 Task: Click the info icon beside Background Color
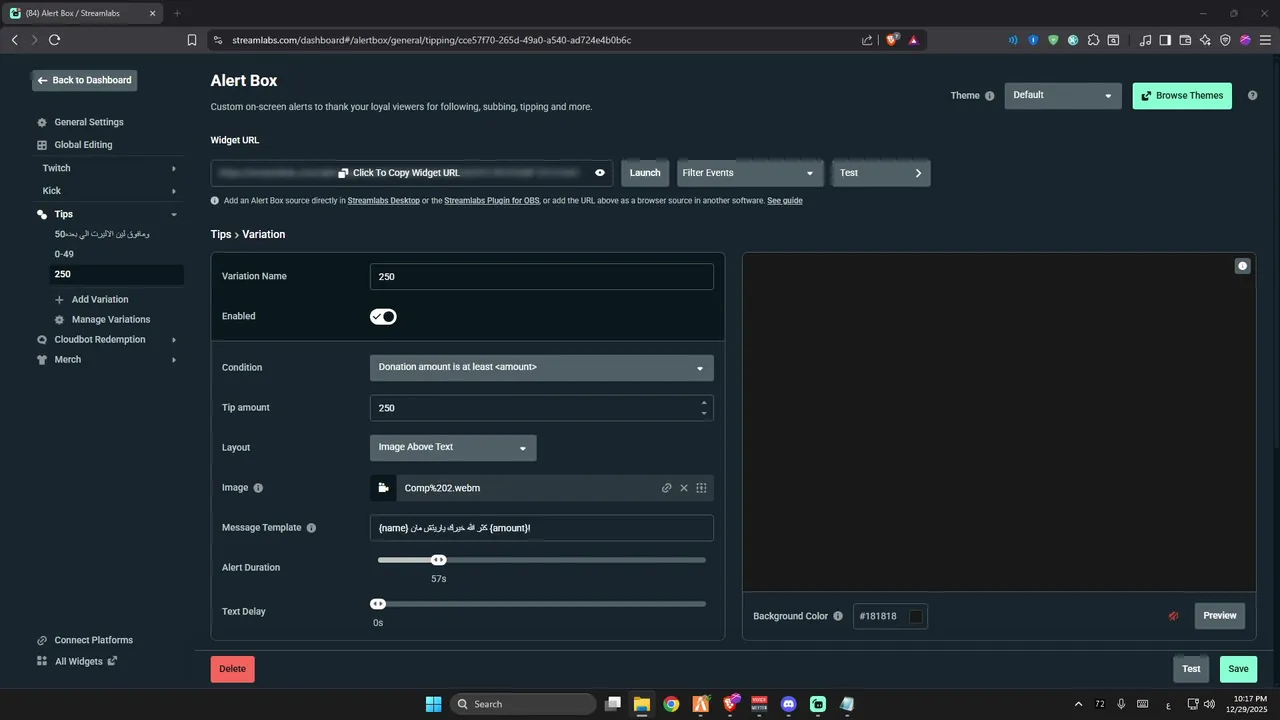coord(838,616)
